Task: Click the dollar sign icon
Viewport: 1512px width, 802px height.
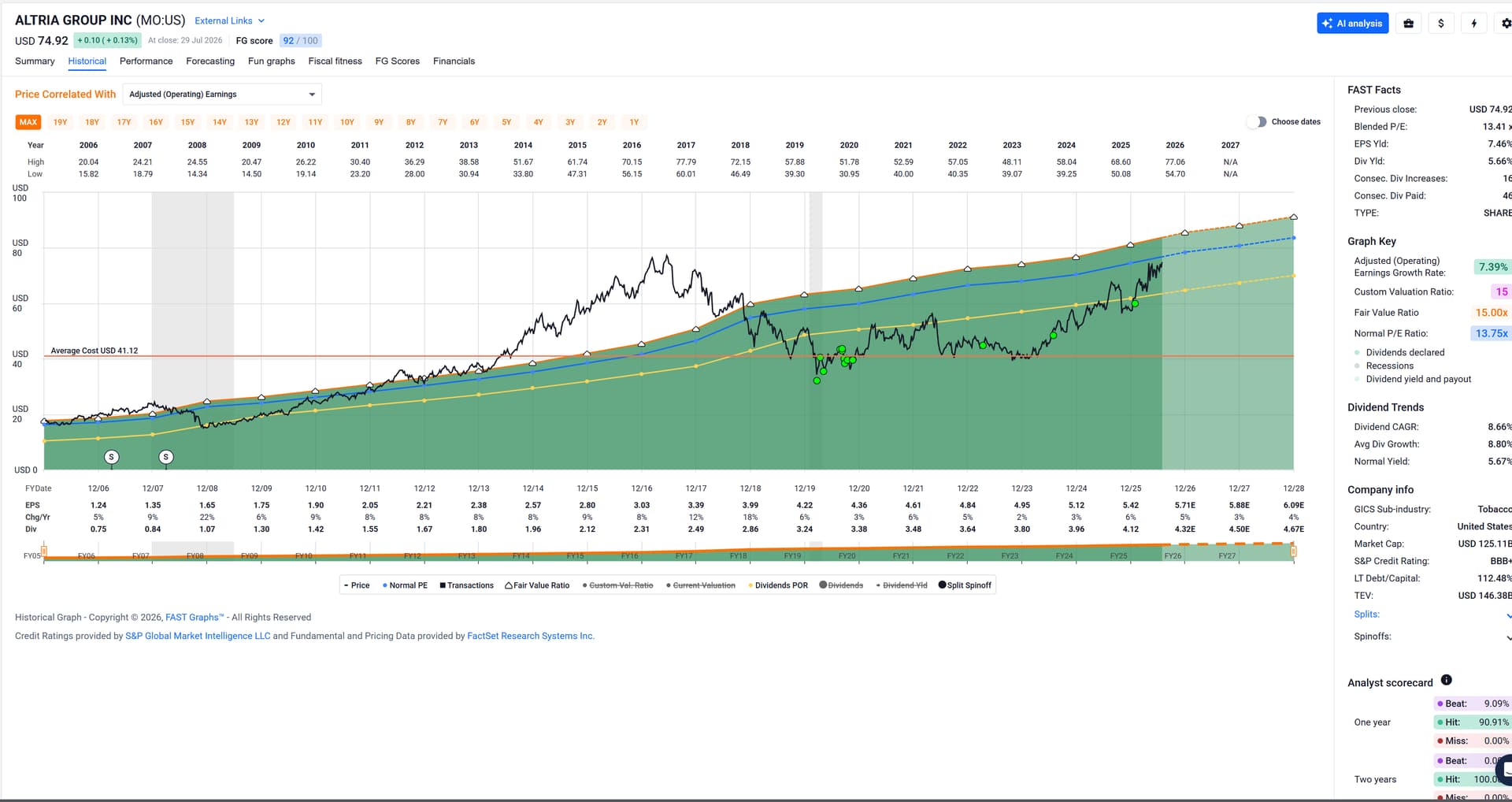Action: (1441, 24)
